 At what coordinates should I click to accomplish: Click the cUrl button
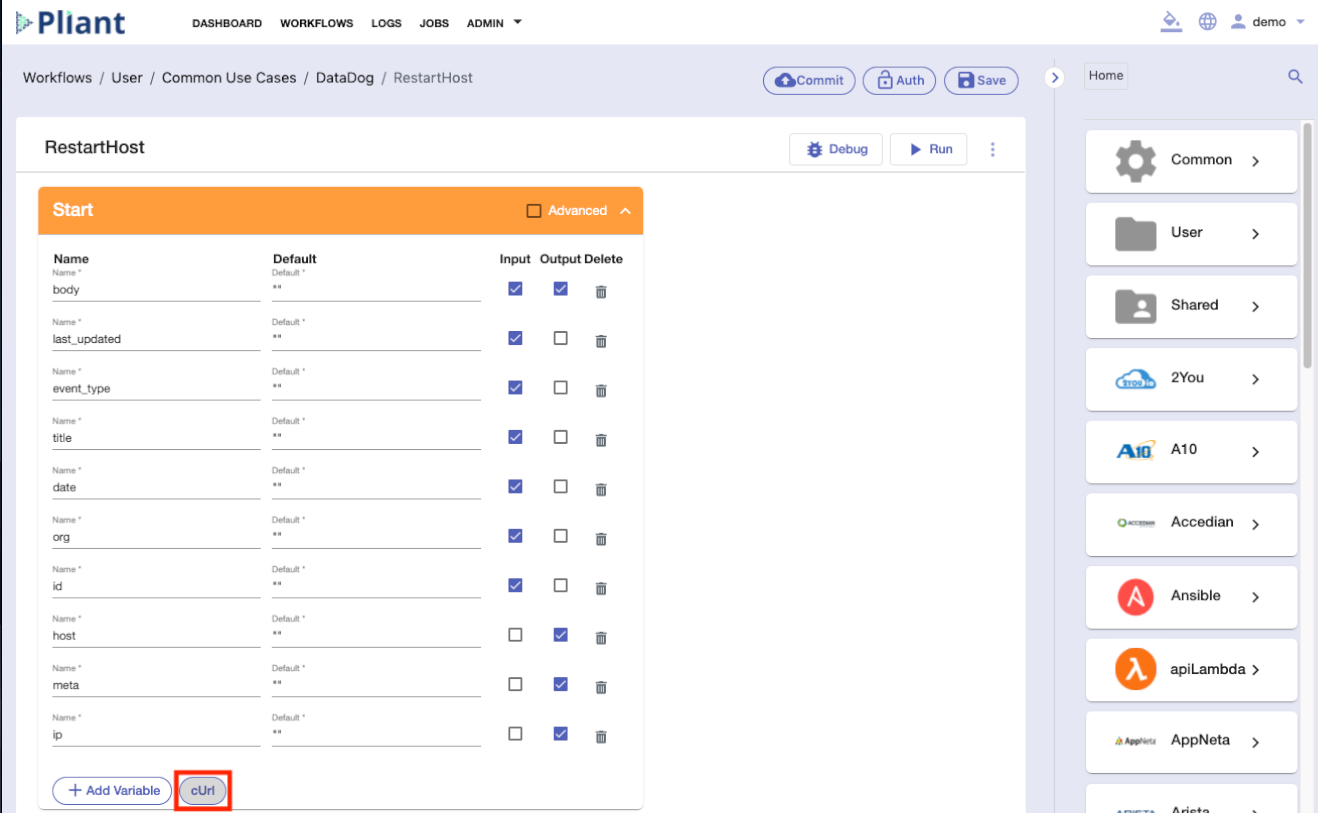203,790
